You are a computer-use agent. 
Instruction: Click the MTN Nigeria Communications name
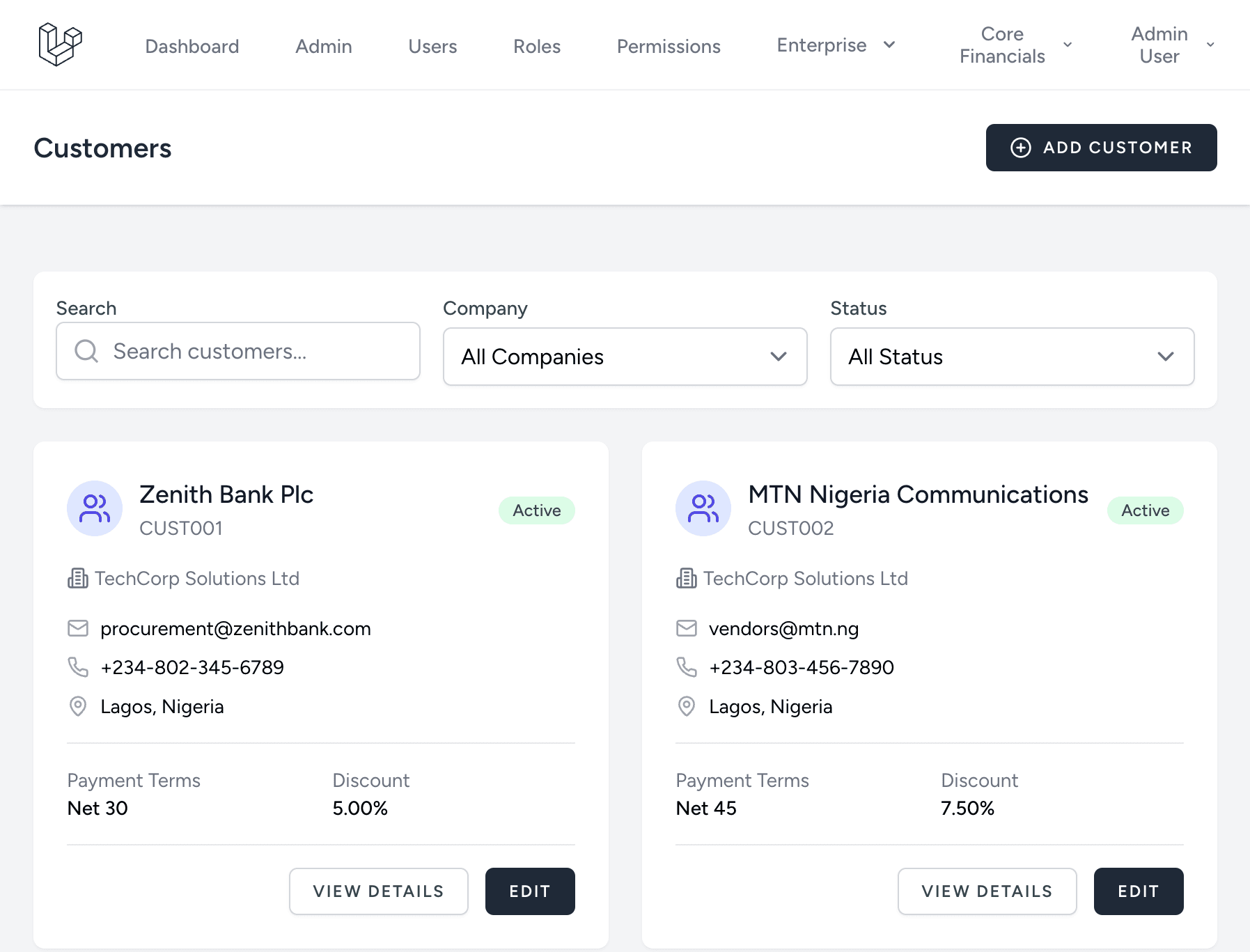click(918, 494)
